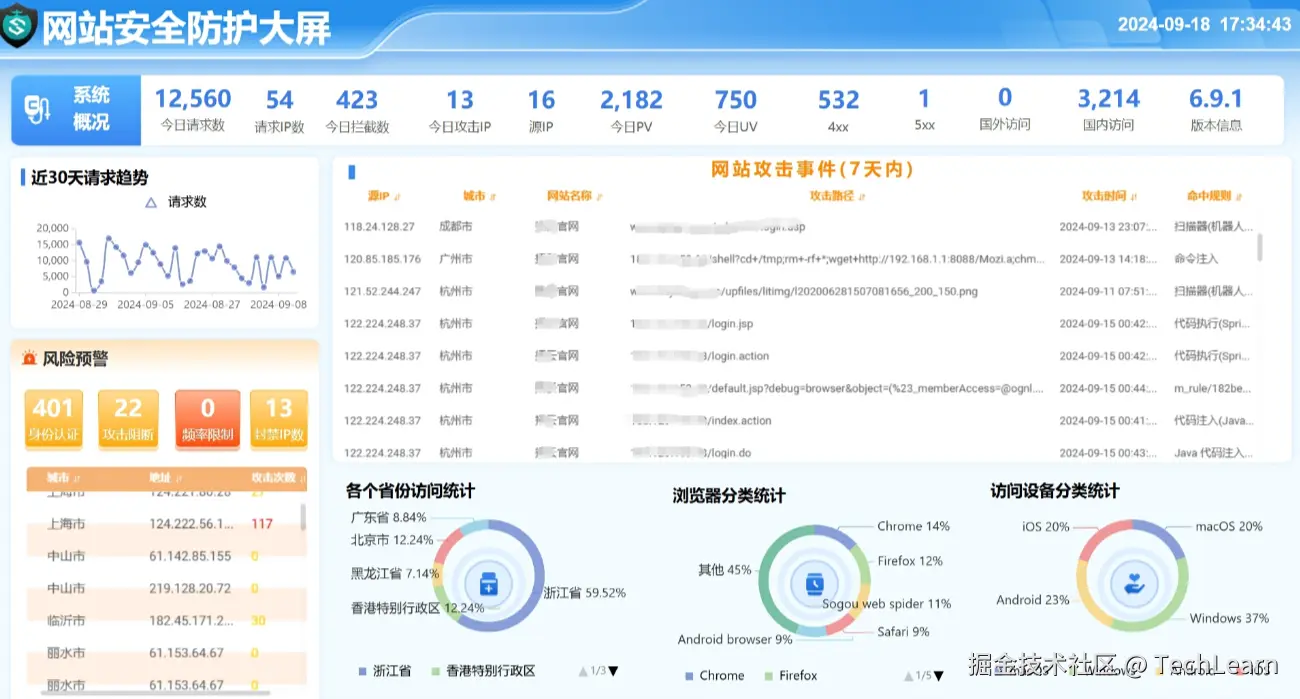Click center icon of device stats donut
1300x699 pixels.
coord(1133,584)
